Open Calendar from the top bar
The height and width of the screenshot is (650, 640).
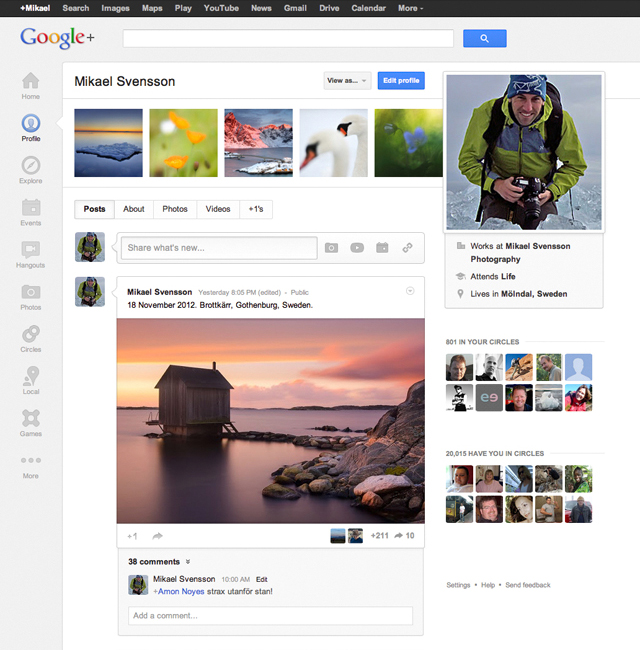(368, 8)
